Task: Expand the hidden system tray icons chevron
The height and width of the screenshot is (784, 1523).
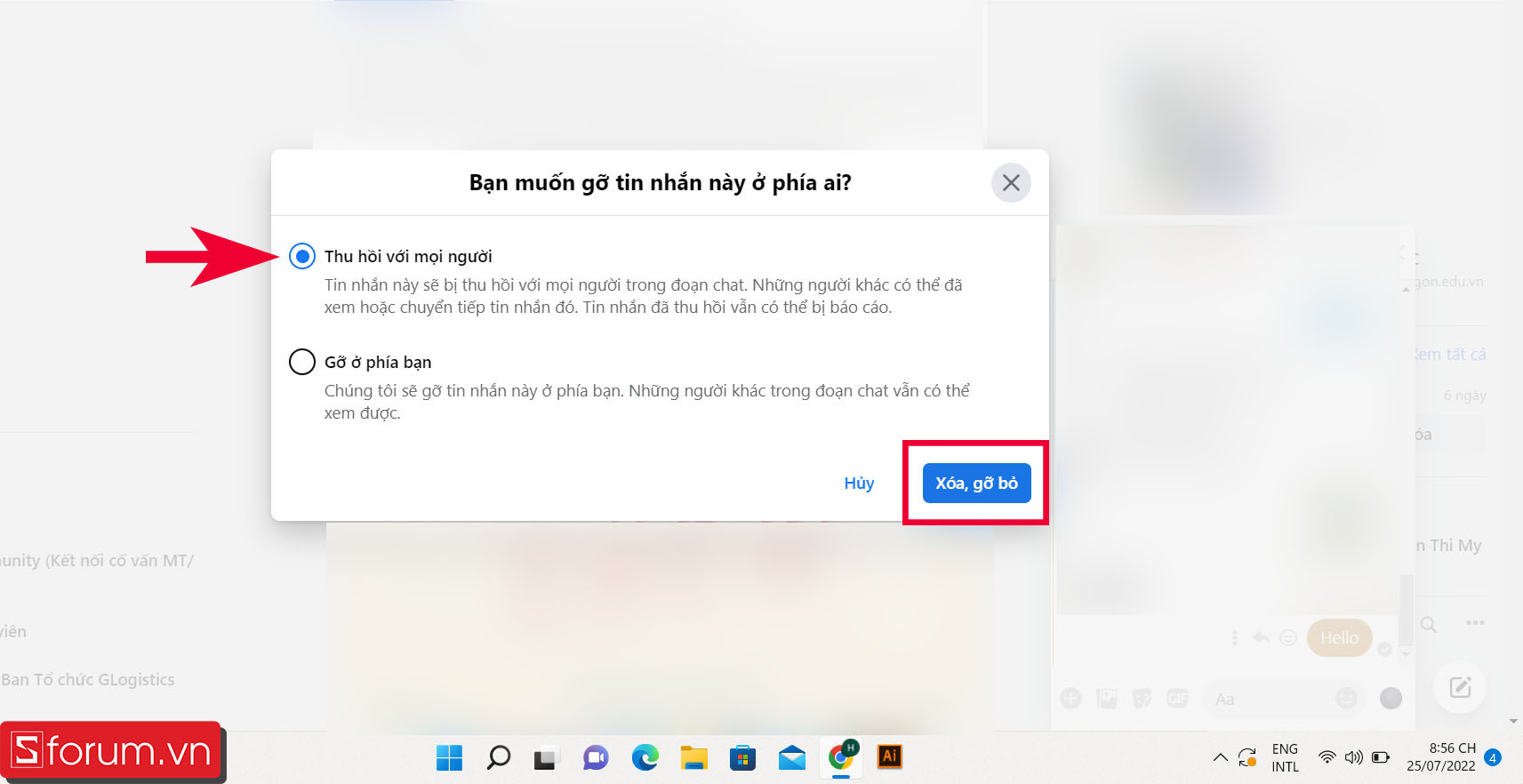Action: [1220, 757]
